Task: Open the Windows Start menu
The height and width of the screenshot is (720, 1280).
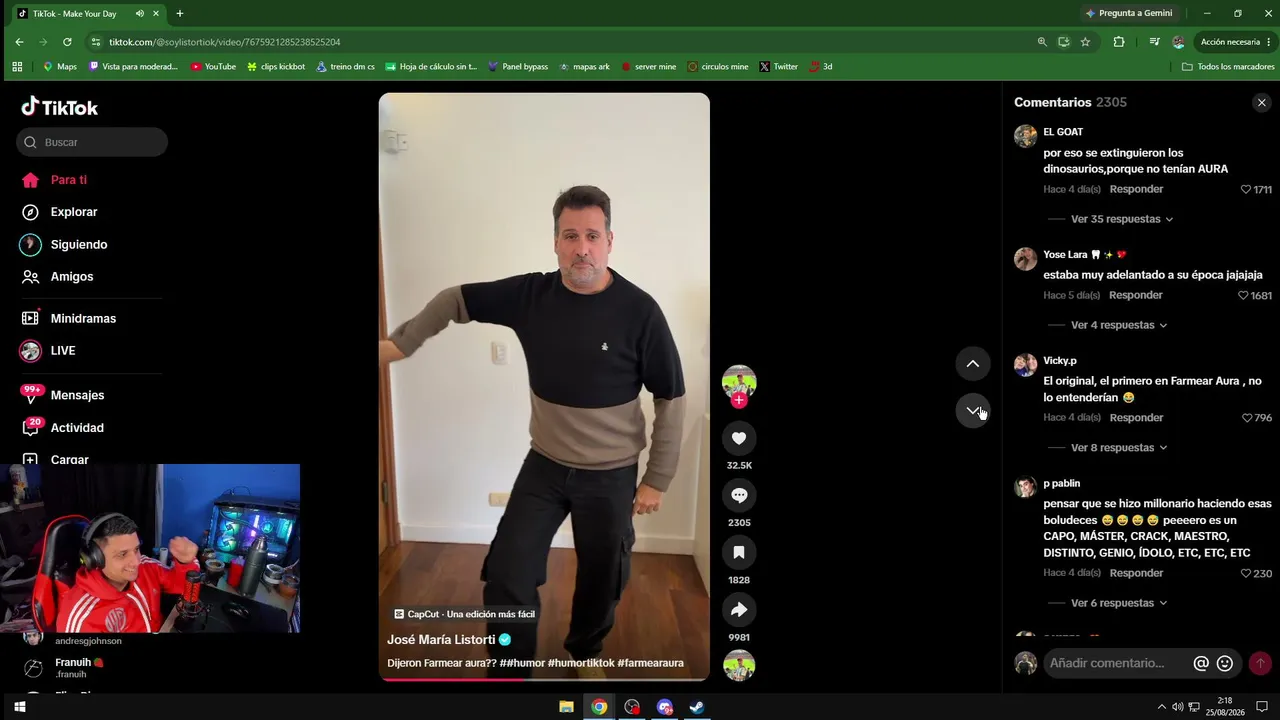Action: click(x=19, y=707)
